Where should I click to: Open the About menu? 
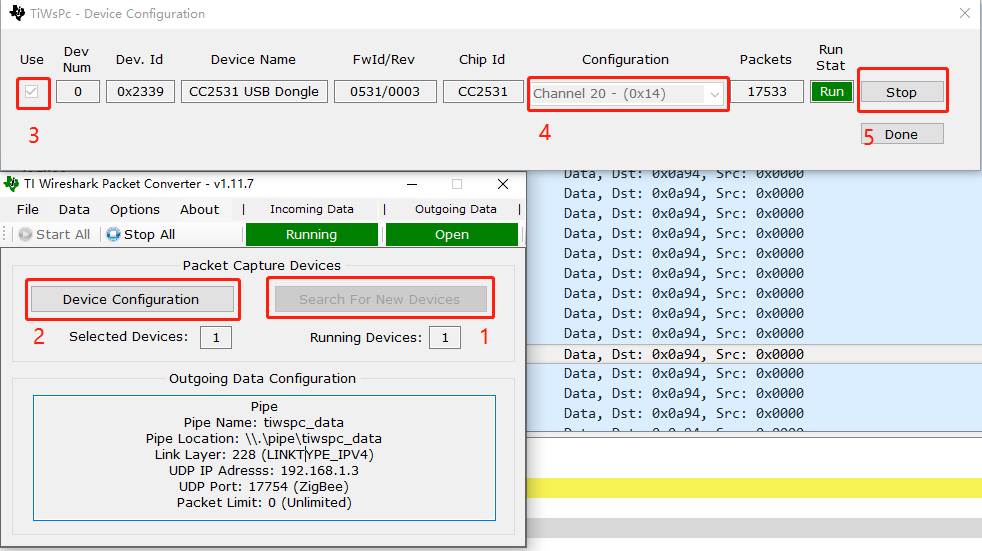pyautogui.click(x=199, y=209)
